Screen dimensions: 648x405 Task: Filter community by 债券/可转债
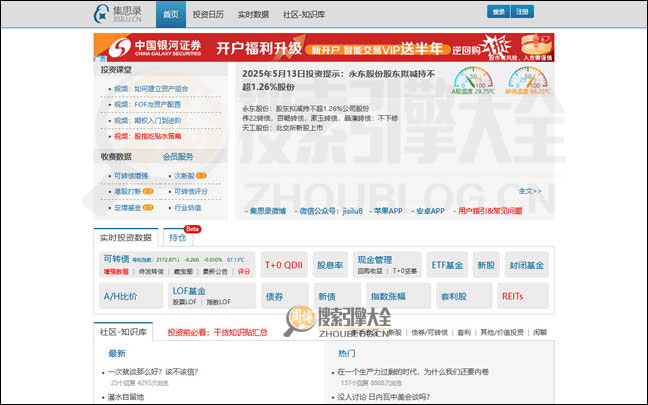[429, 332]
